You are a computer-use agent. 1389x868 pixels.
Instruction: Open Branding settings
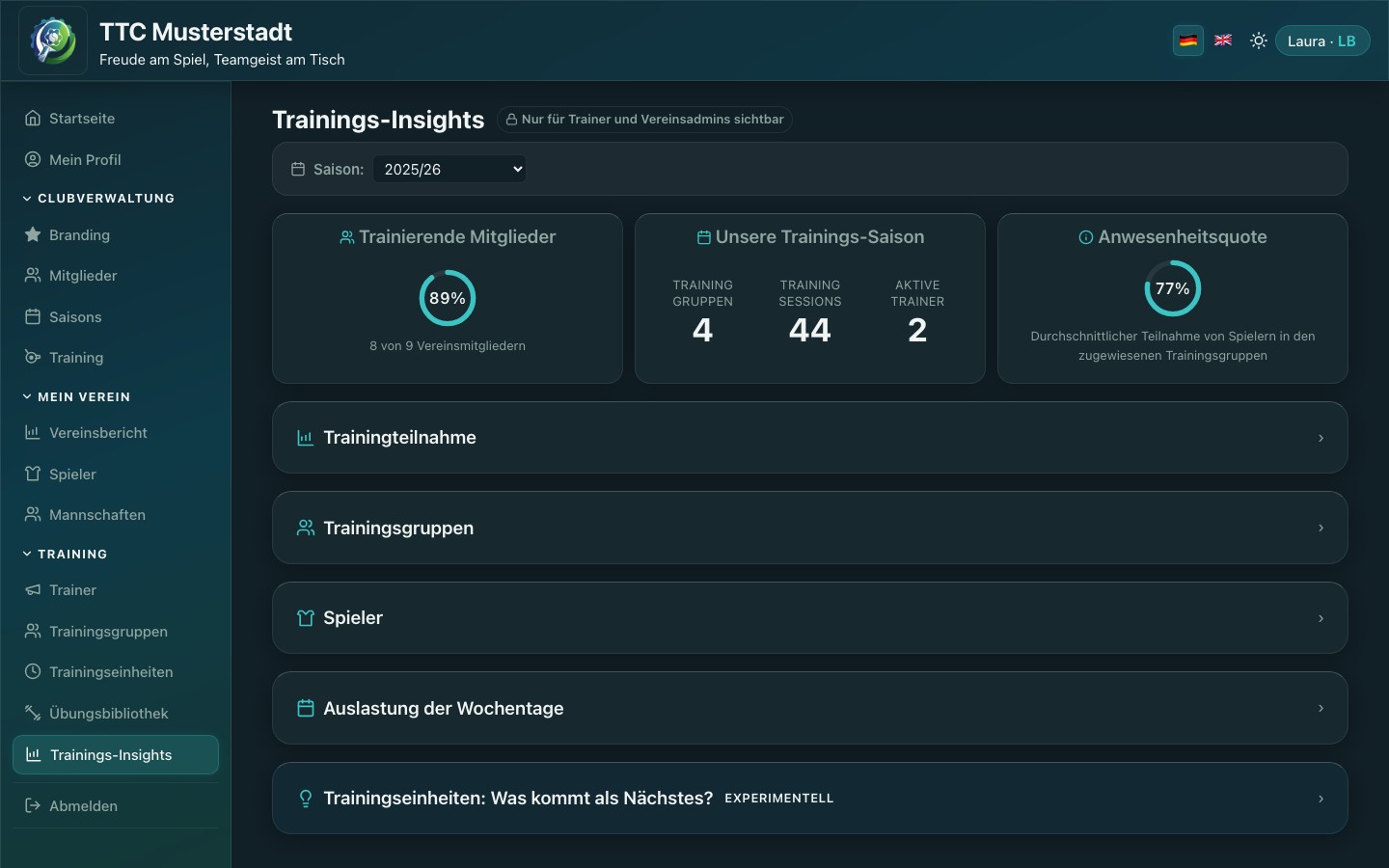(x=116, y=235)
